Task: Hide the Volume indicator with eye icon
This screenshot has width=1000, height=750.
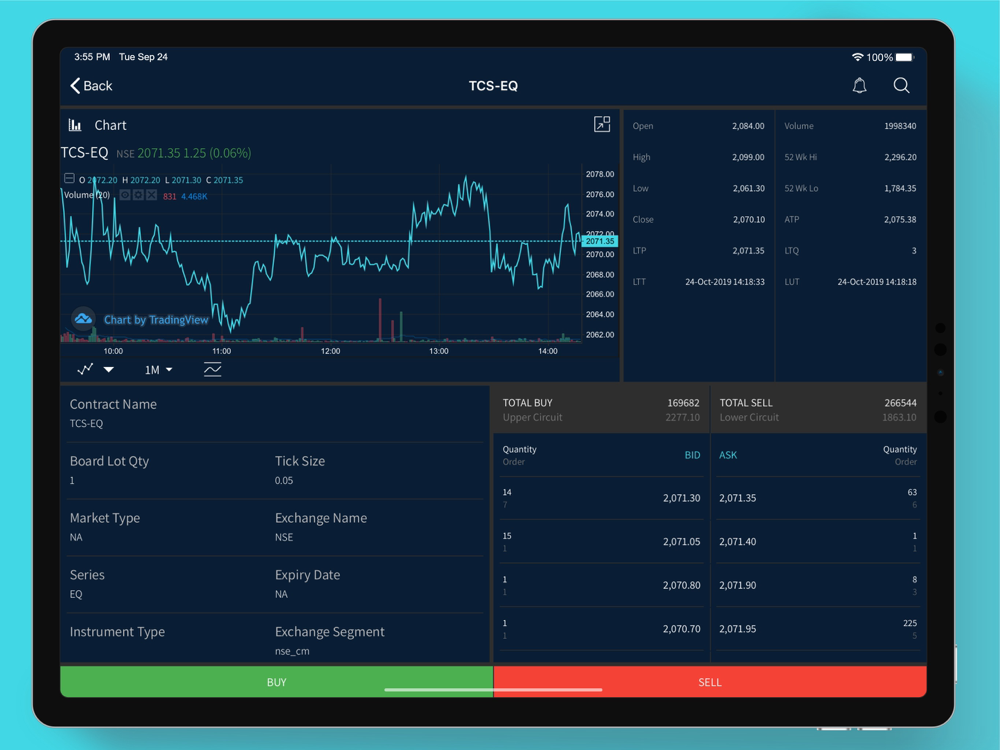Action: click(x=125, y=195)
